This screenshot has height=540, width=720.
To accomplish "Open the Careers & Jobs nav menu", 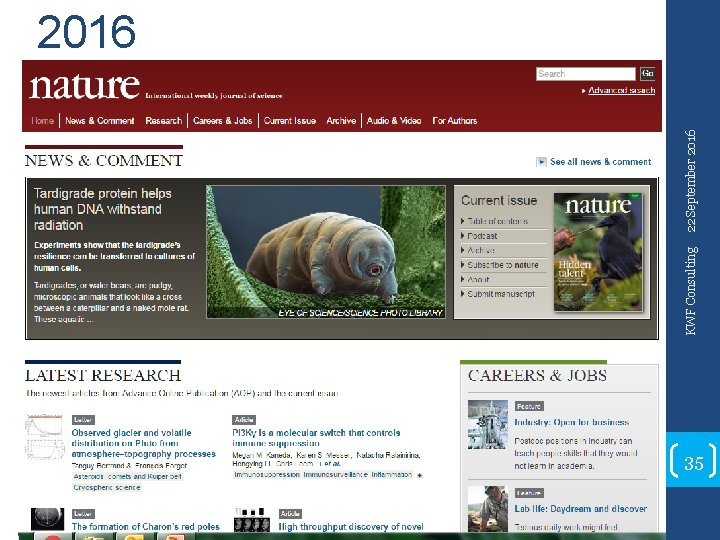I will click(222, 121).
